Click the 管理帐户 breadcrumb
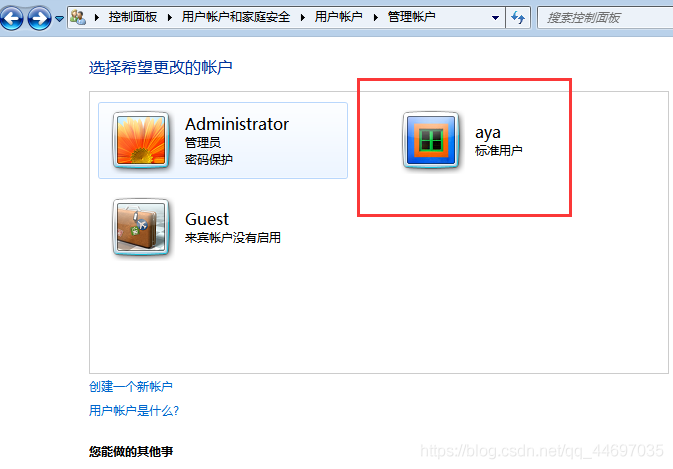The image size is (673, 469). [411, 17]
